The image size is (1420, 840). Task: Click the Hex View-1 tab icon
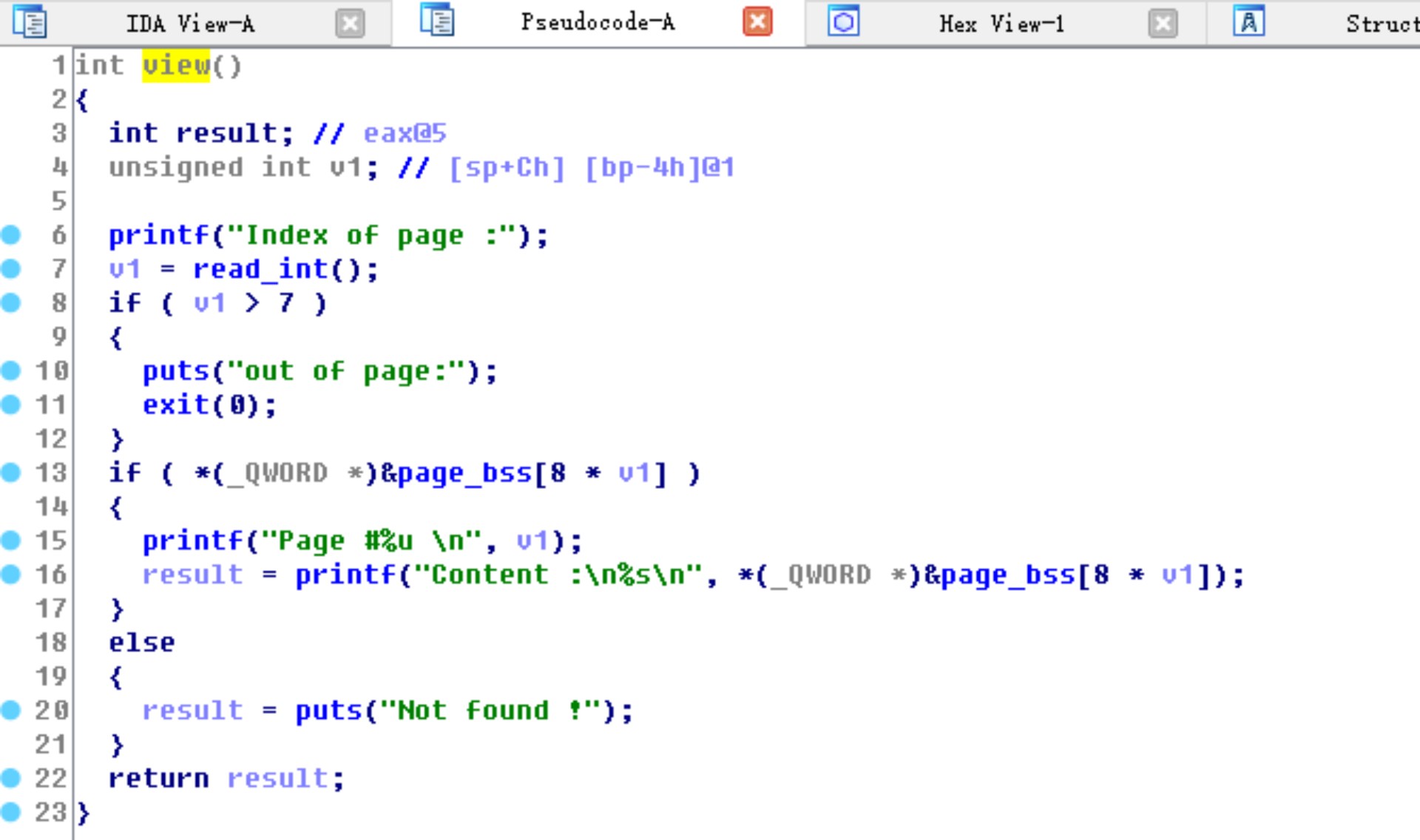coord(843,21)
